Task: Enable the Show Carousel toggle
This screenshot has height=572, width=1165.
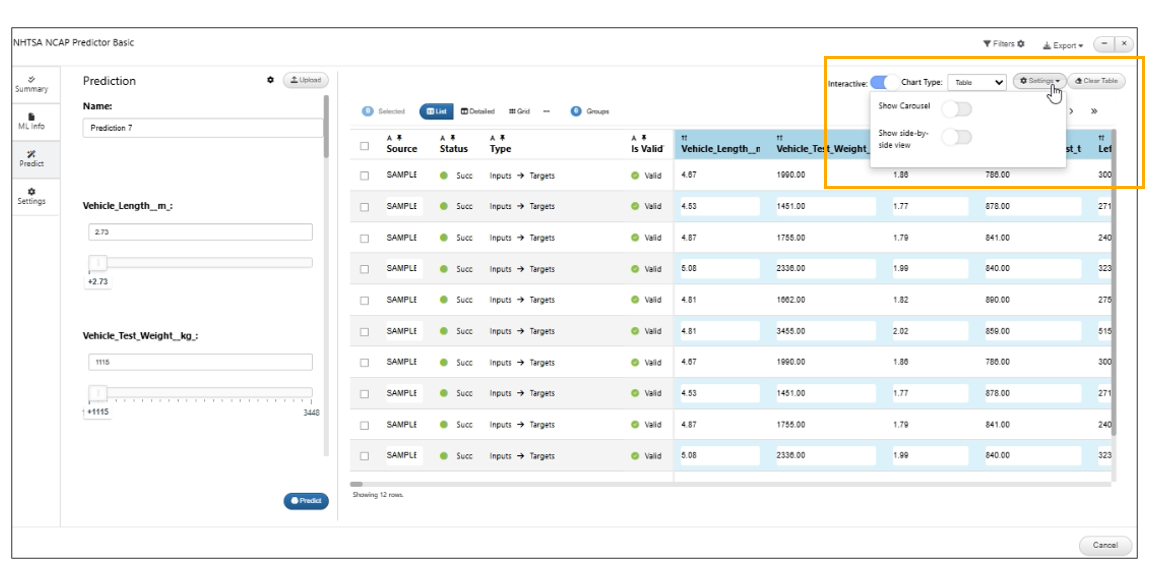Action: pos(956,109)
